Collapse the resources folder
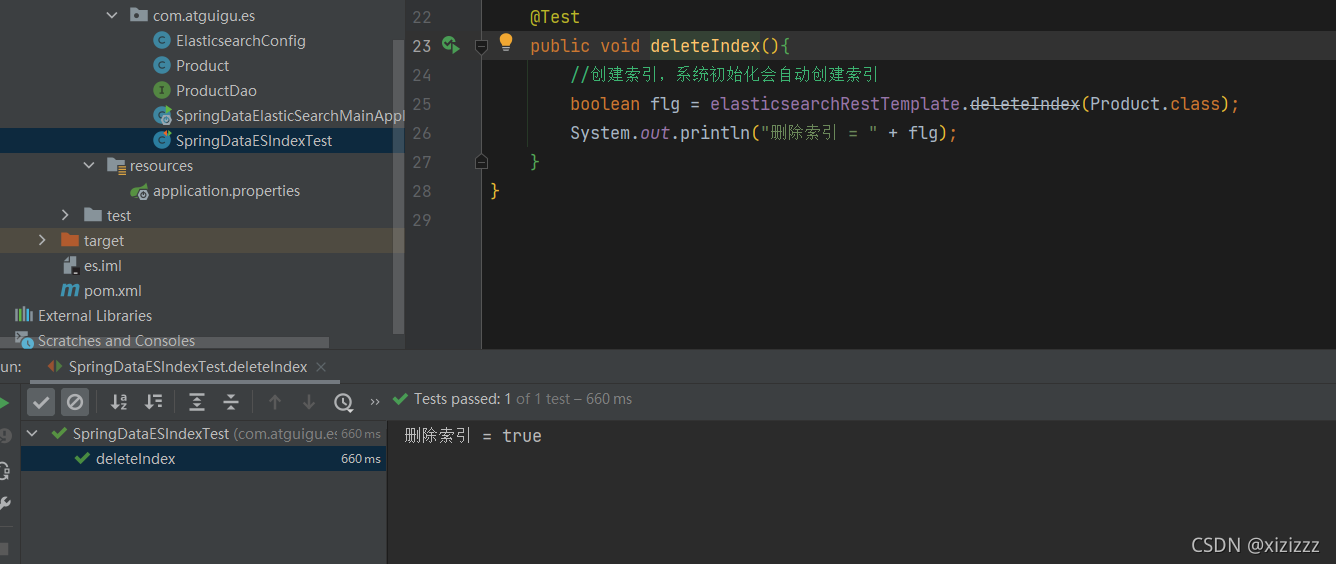Image resolution: width=1336 pixels, height=564 pixels. coord(89,166)
